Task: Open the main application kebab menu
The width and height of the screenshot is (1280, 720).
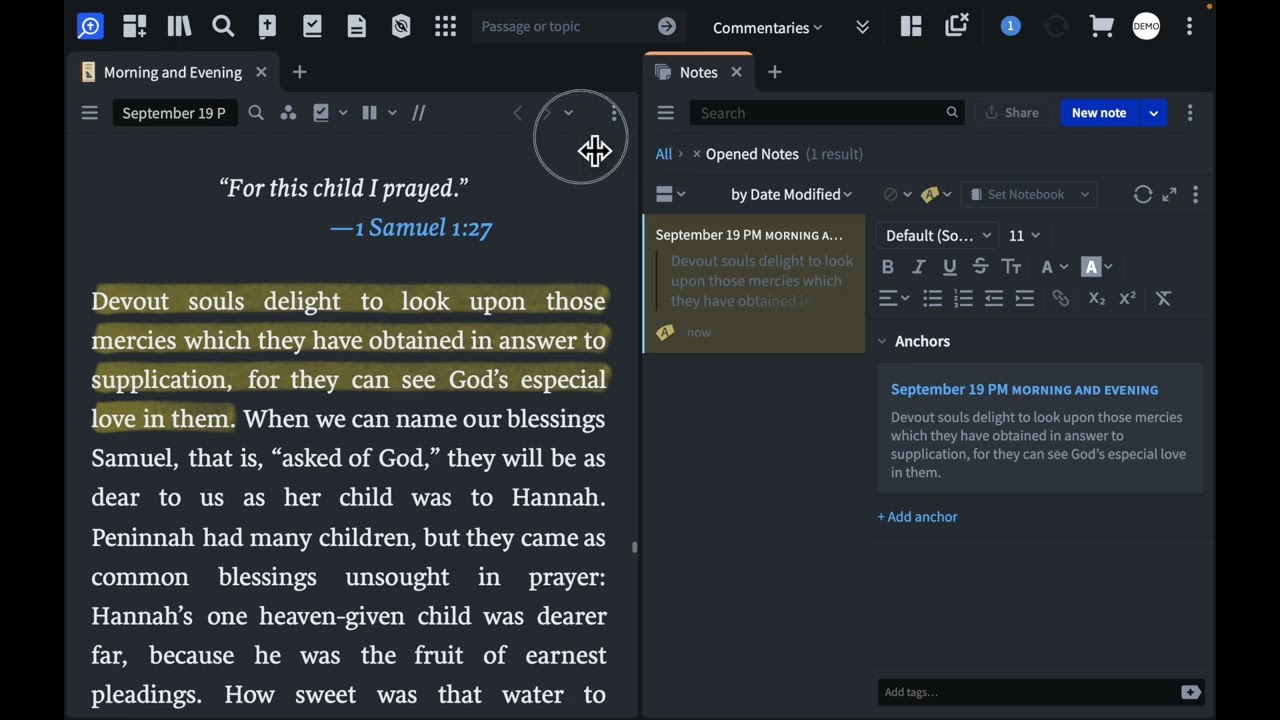Action: 1189,27
